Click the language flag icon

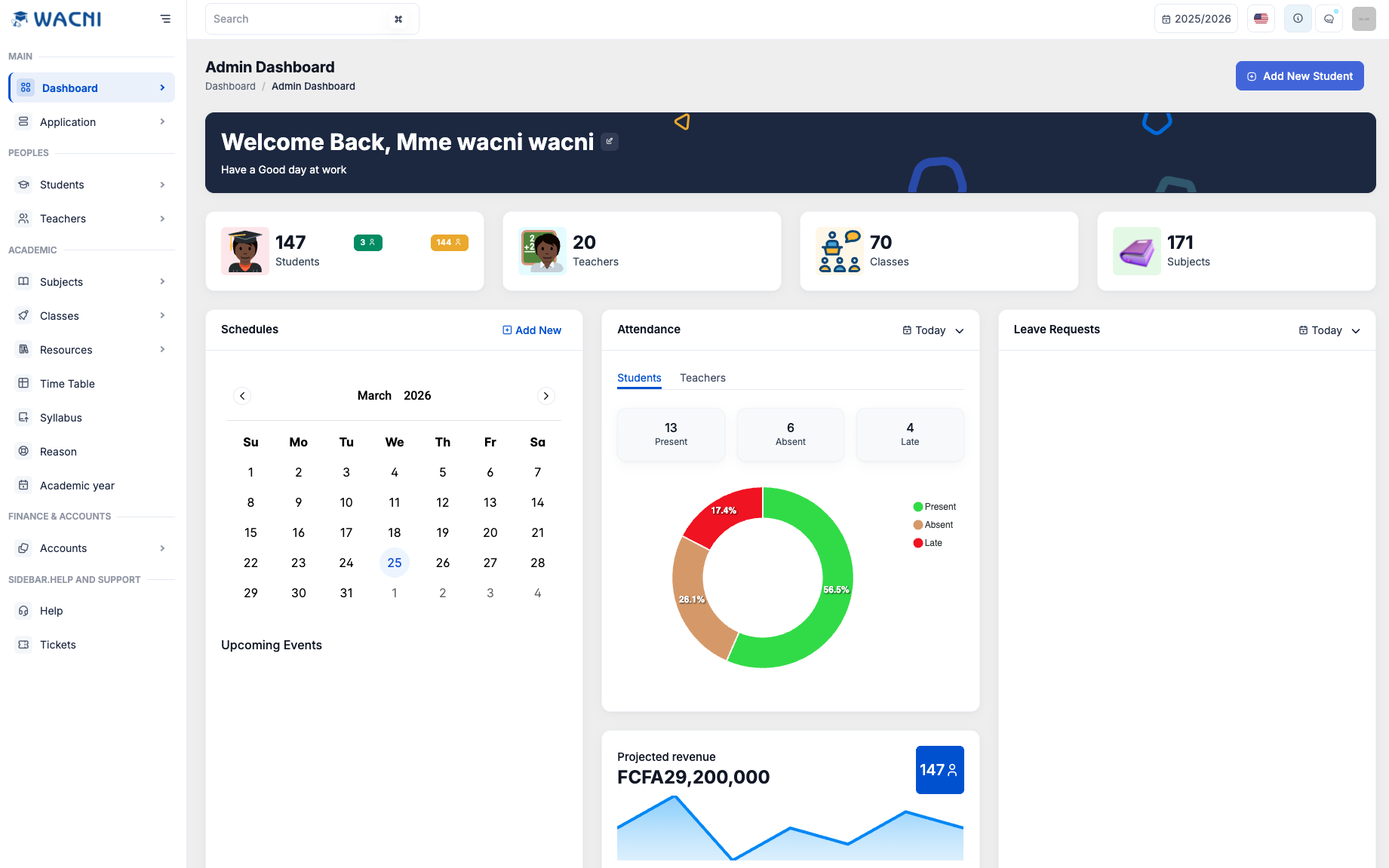[1261, 18]
